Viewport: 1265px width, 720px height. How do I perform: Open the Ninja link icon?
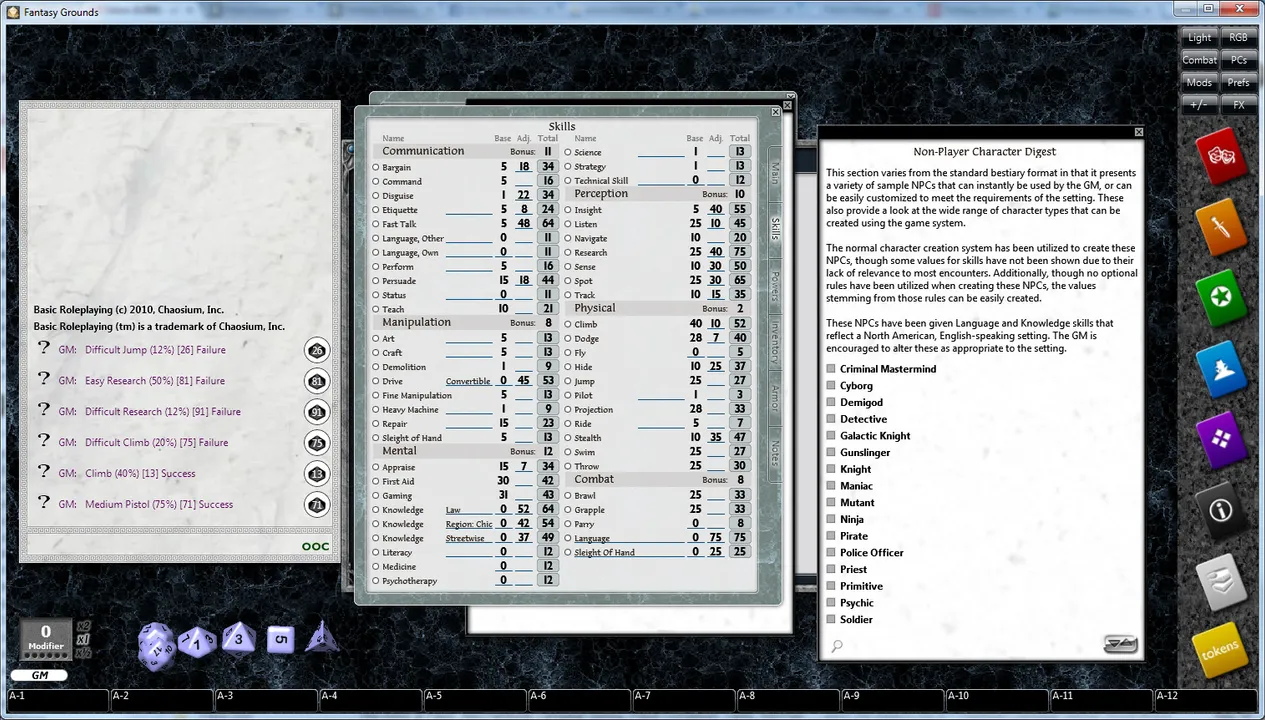coord(831,520)
